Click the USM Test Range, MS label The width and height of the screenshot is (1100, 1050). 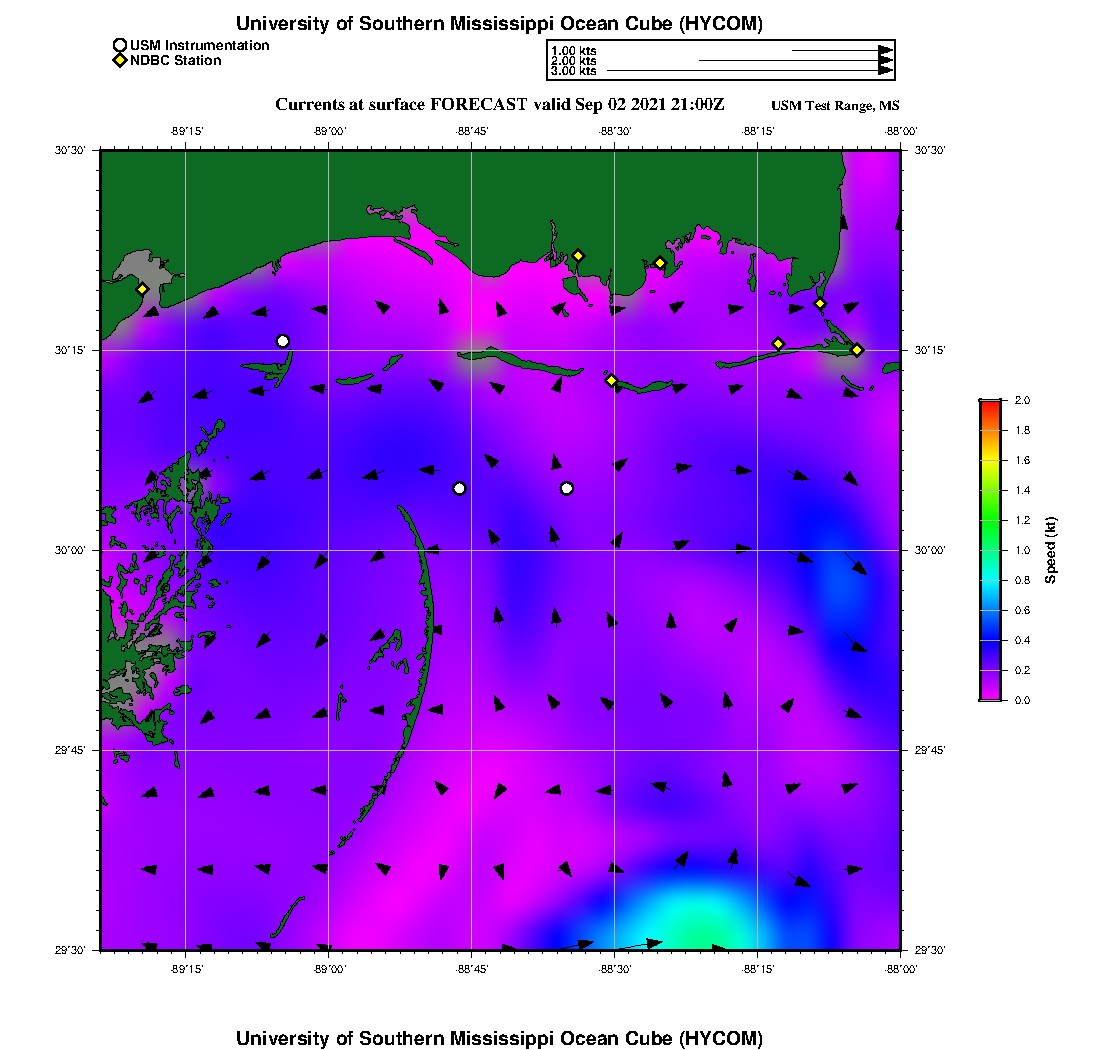835,105
